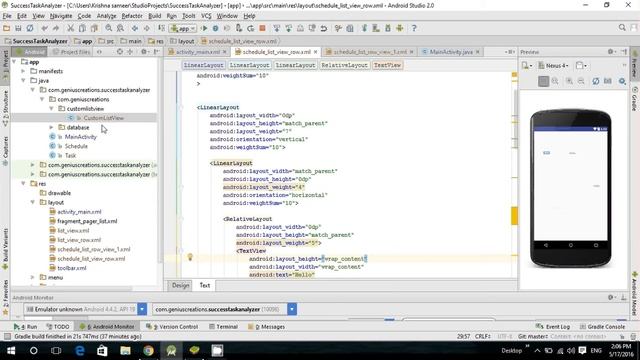640x360 pixels.
Task: Open the process selector dropdown arrow
Action: click(x=292, y=309)
